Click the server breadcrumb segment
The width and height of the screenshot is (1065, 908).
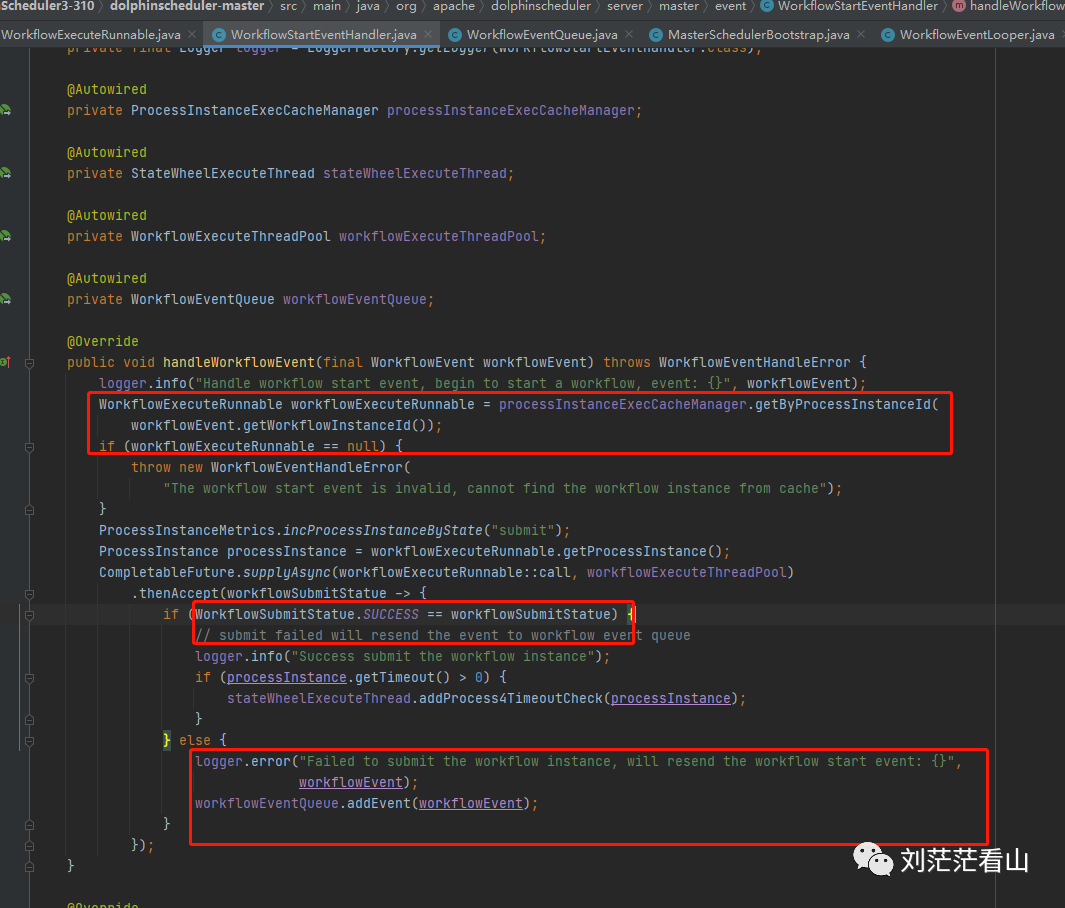click(625, 6)
